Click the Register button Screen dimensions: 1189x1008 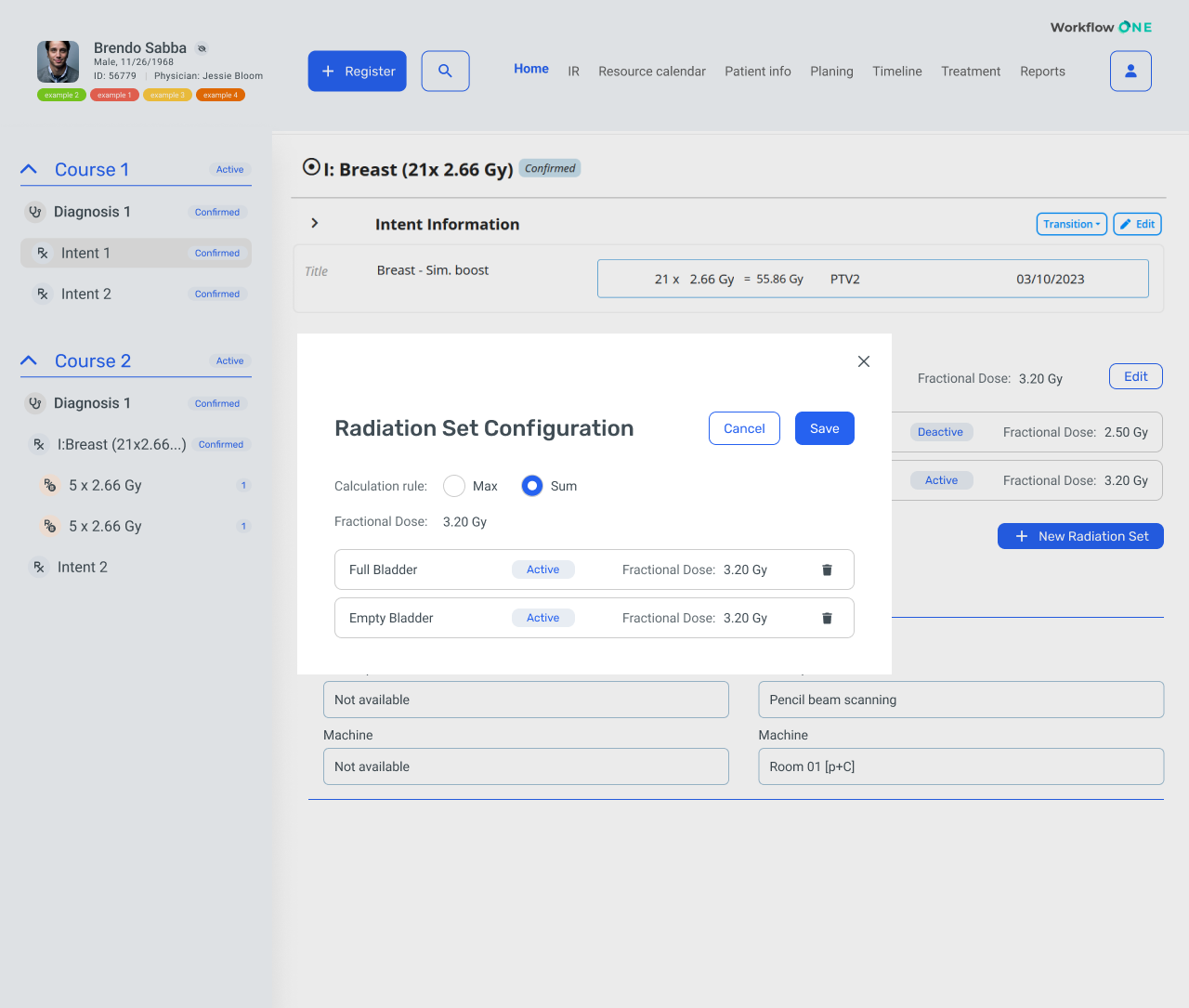358,71
